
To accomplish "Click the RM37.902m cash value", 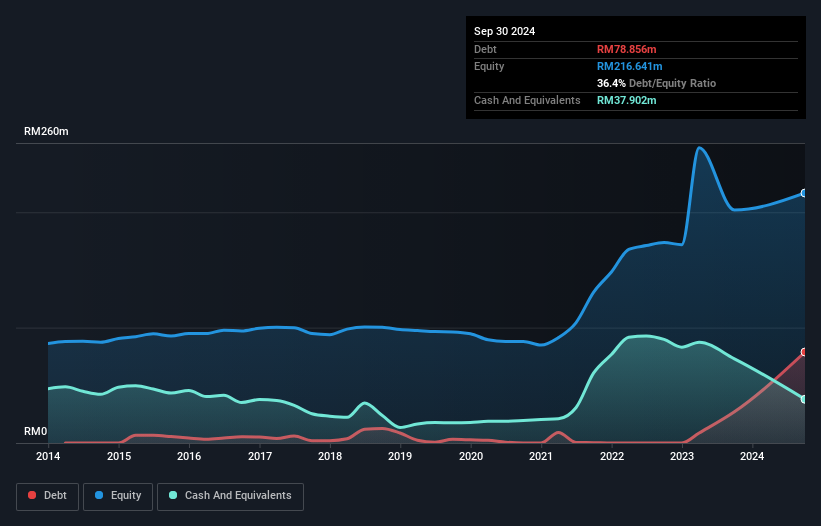I will coord(626,100).
